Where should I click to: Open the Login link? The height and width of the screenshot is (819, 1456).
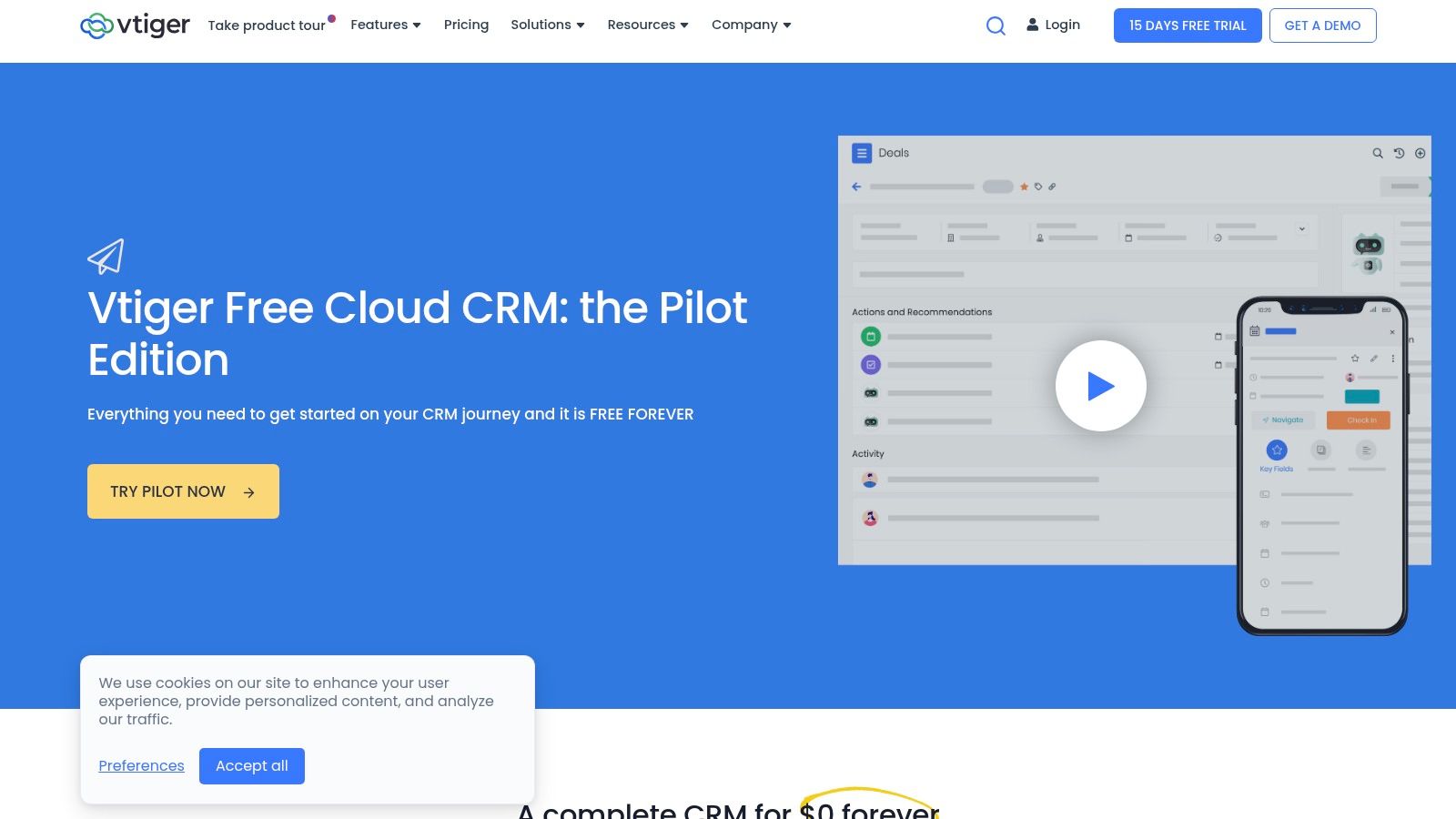pos(1054,25)
